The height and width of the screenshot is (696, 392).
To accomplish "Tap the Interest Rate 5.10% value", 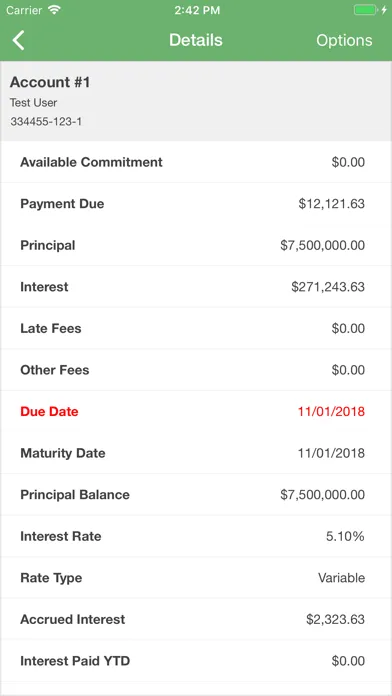I will click(x=345, y=537).
